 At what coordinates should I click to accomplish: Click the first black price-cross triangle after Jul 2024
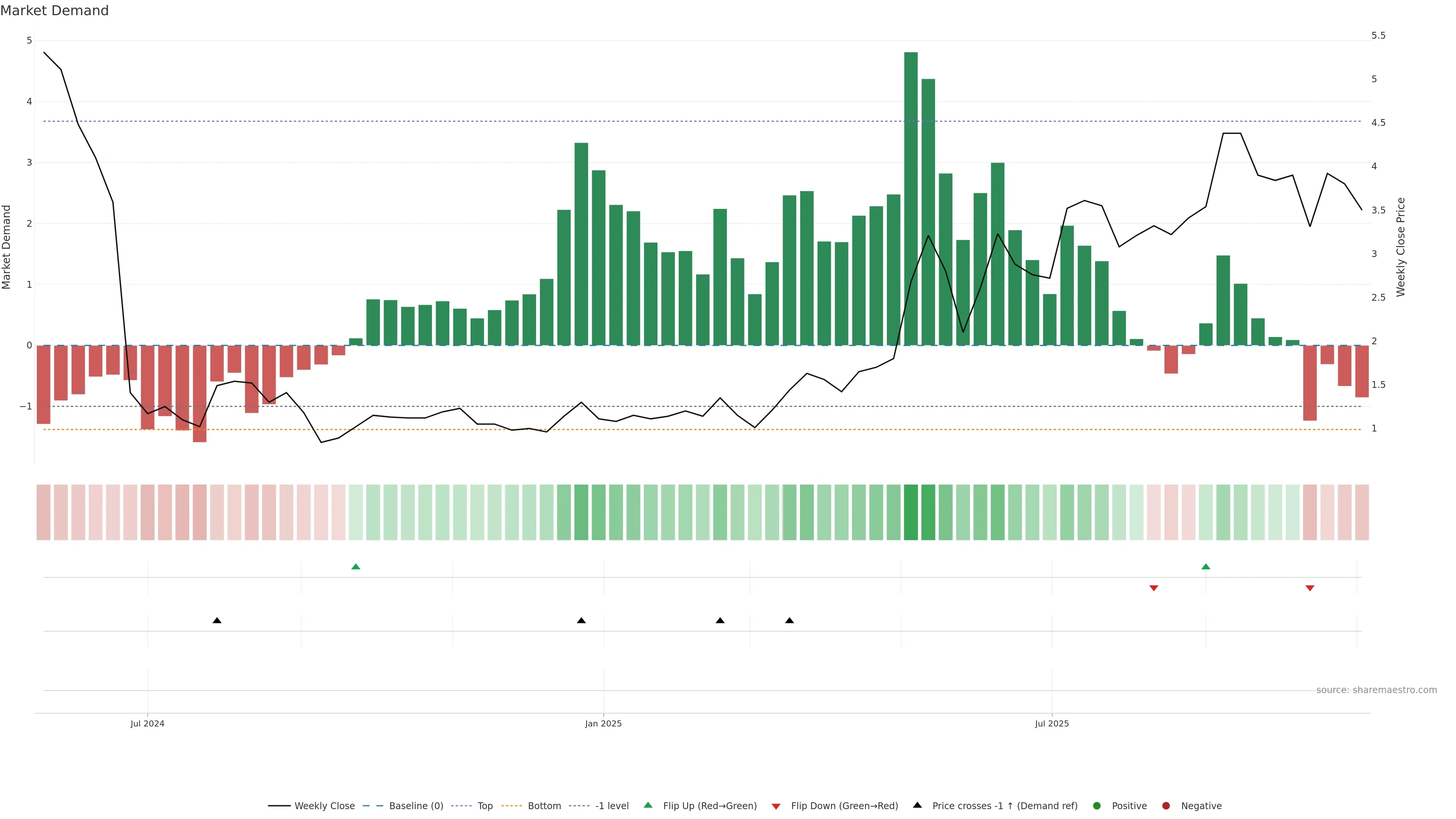[217, 621]
